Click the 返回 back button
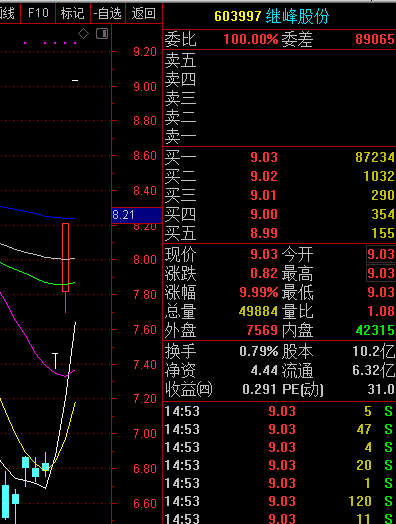The image size is (396, 524). pos(144,13)
